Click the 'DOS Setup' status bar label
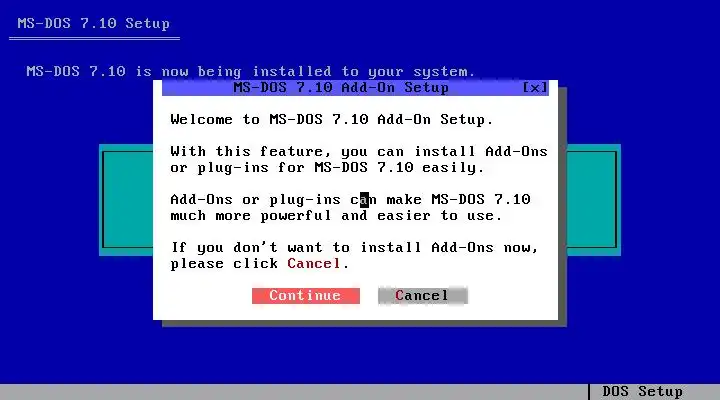 coord(642,392)
